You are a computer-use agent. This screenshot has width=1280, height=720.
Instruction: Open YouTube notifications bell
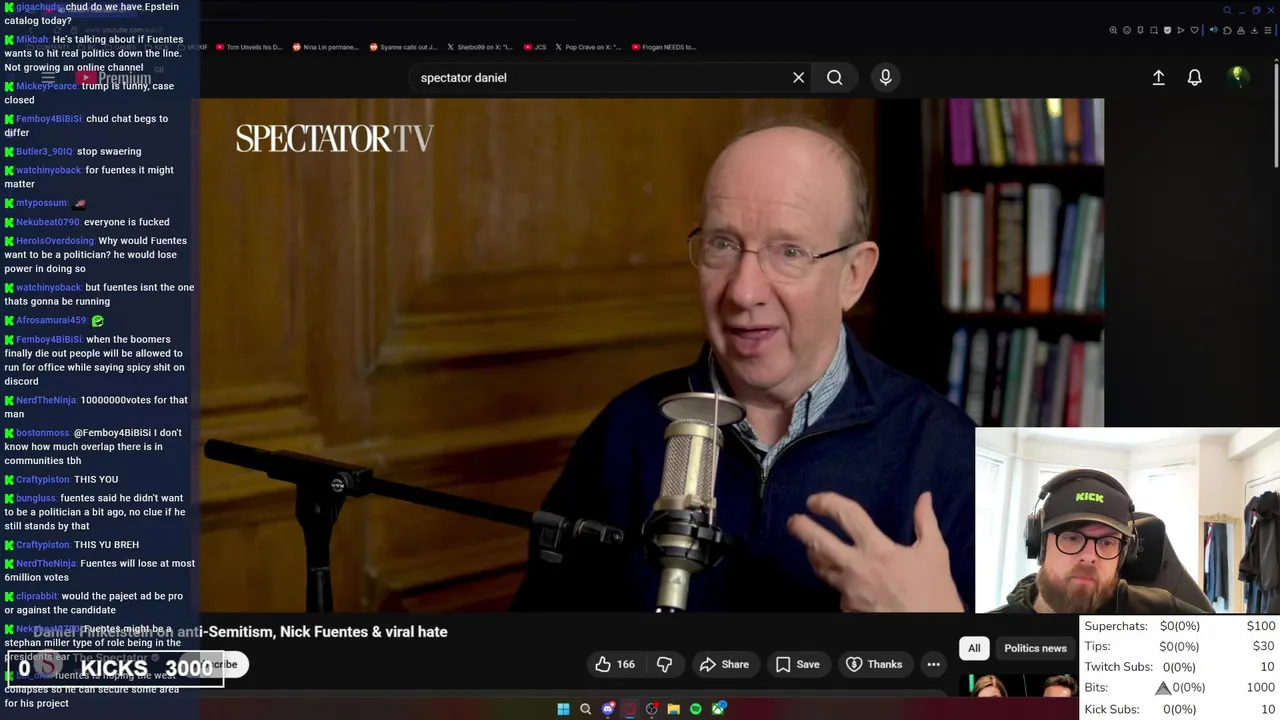tap(1194, 77)
